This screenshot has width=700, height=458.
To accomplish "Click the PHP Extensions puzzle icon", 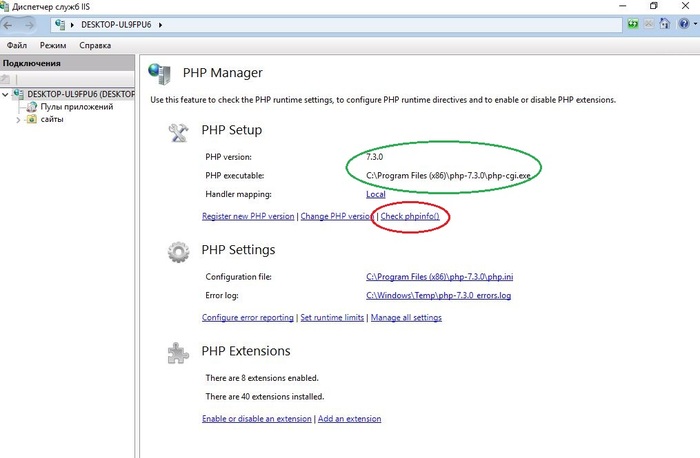I will pos(179,351).
